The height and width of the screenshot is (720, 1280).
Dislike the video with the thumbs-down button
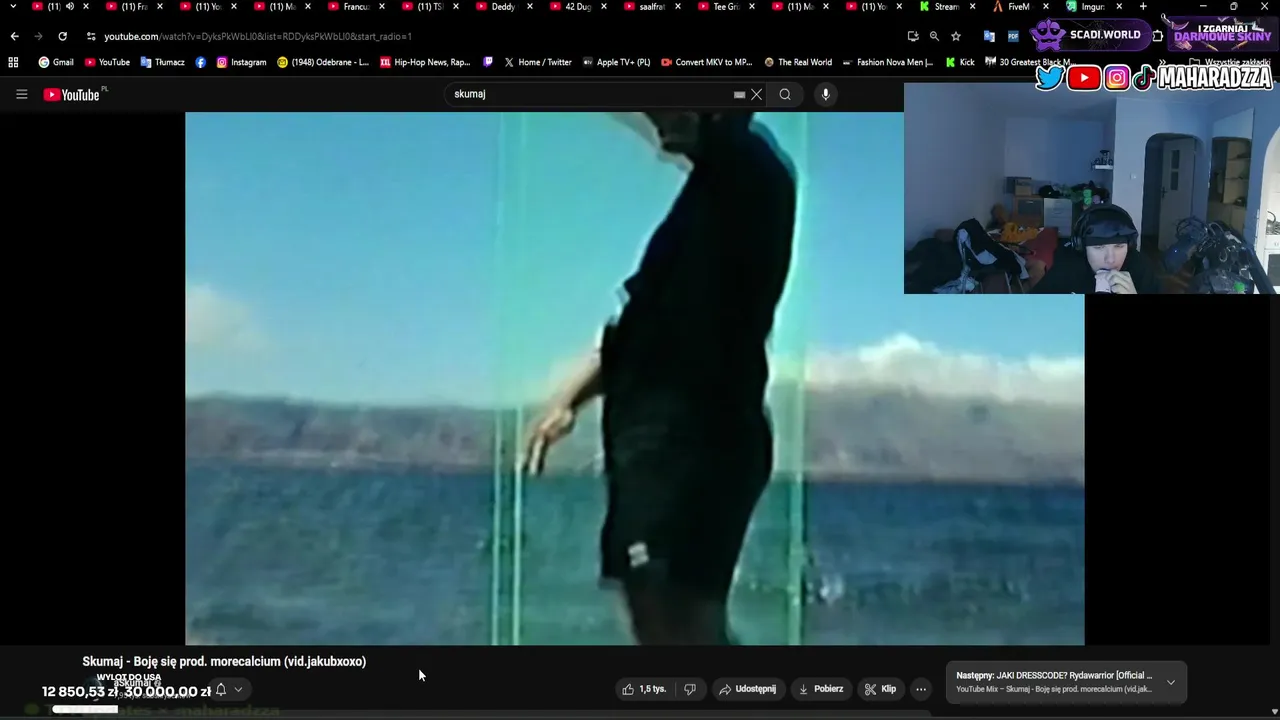[x=689, y=689]
